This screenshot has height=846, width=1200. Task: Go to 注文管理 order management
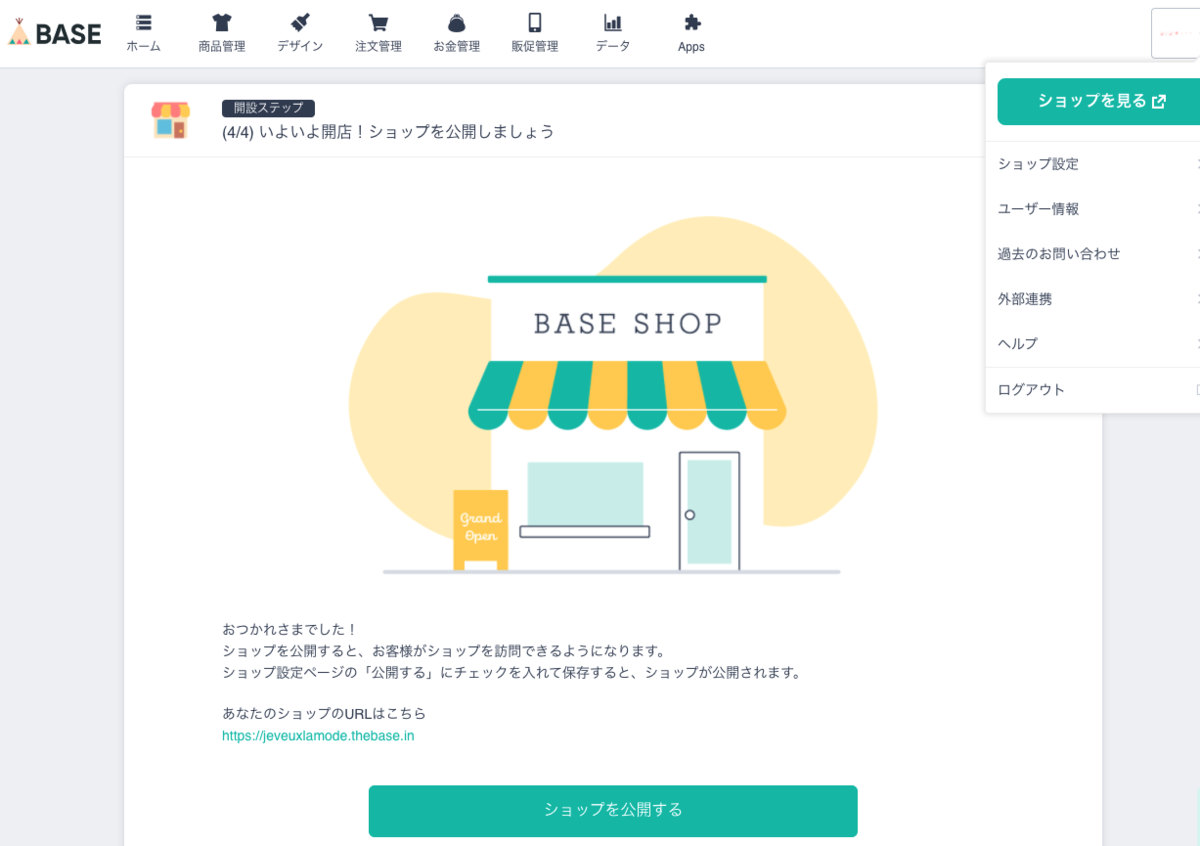(377, 30)
